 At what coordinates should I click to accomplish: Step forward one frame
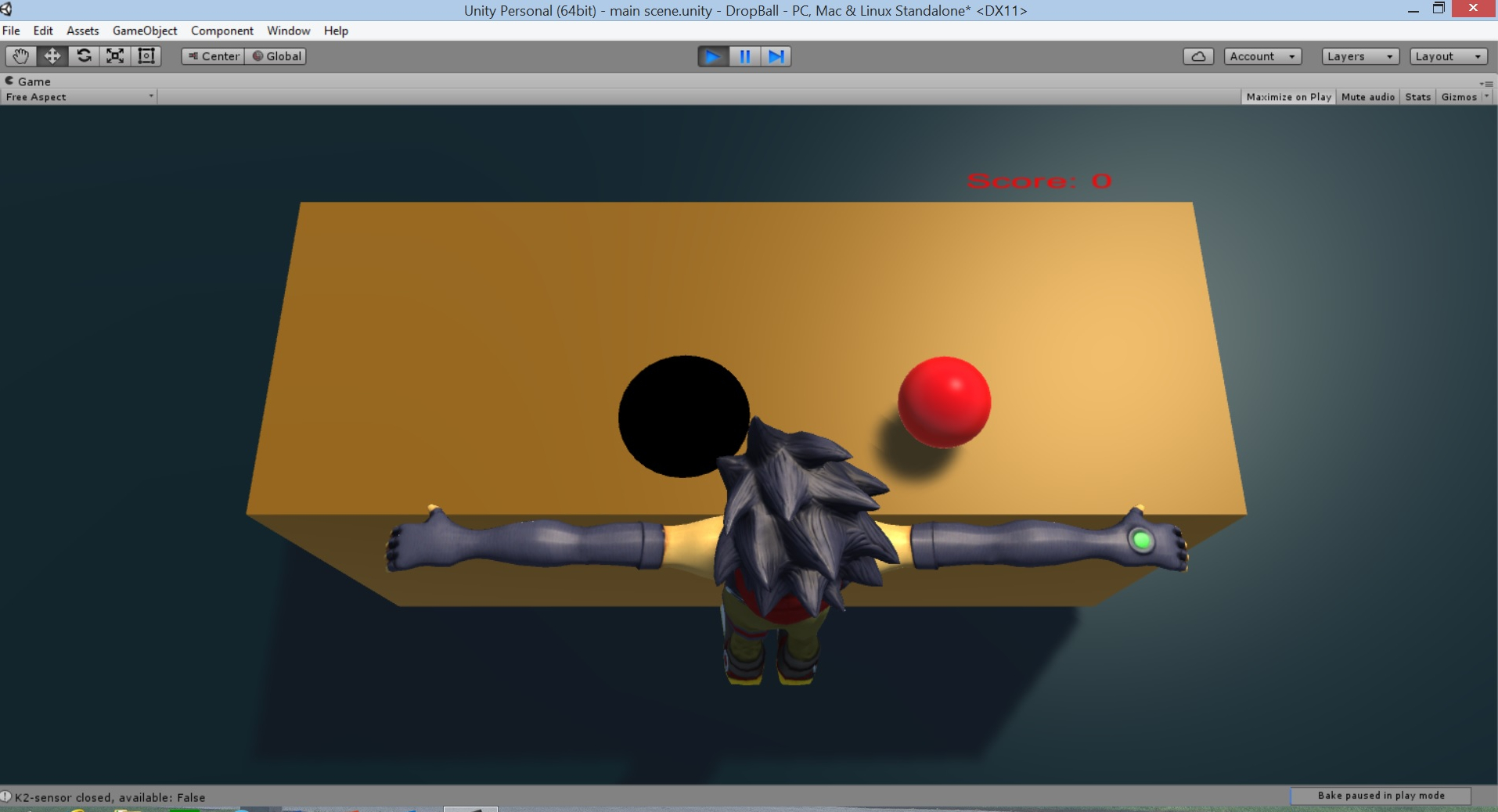click(776, 56)
